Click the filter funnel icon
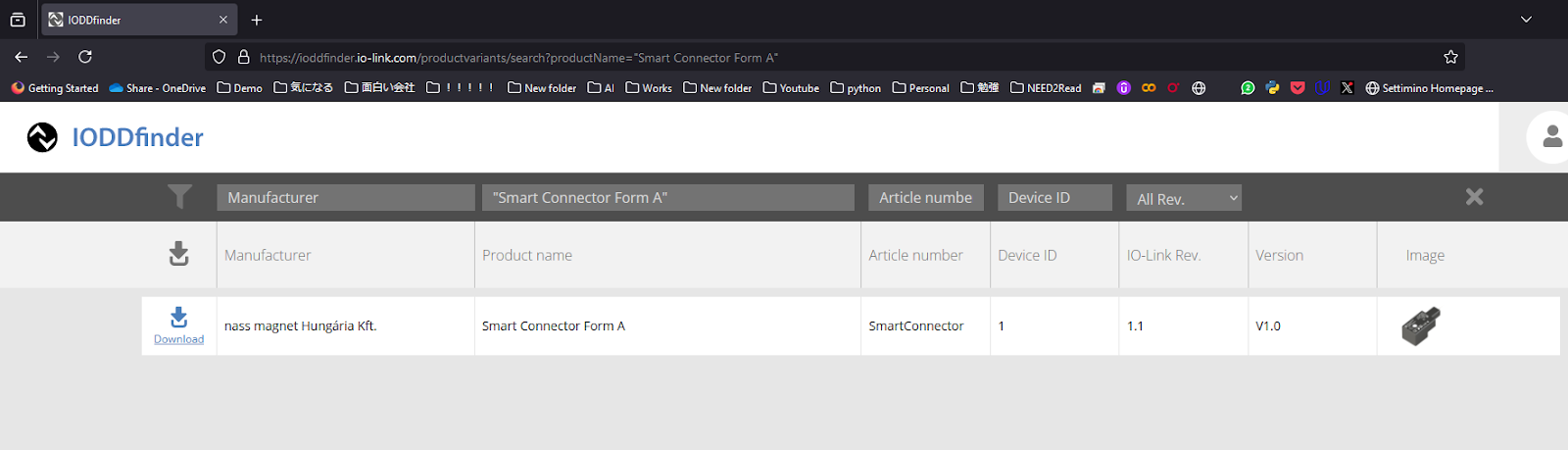The width and height of the screenshot is (1568, 450). click(x=179, y=197)
